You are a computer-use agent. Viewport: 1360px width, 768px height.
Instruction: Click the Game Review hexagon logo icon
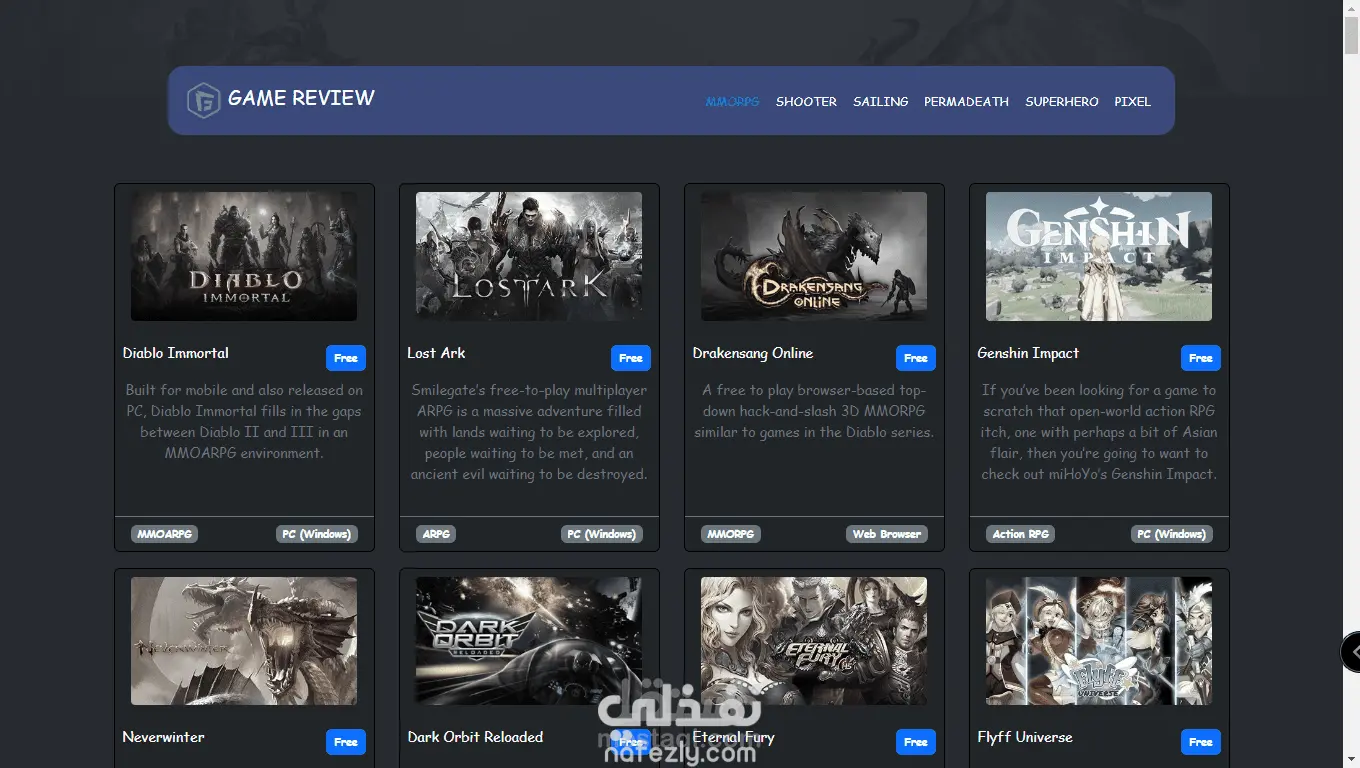pyautogui.click(x=203, y=100)
